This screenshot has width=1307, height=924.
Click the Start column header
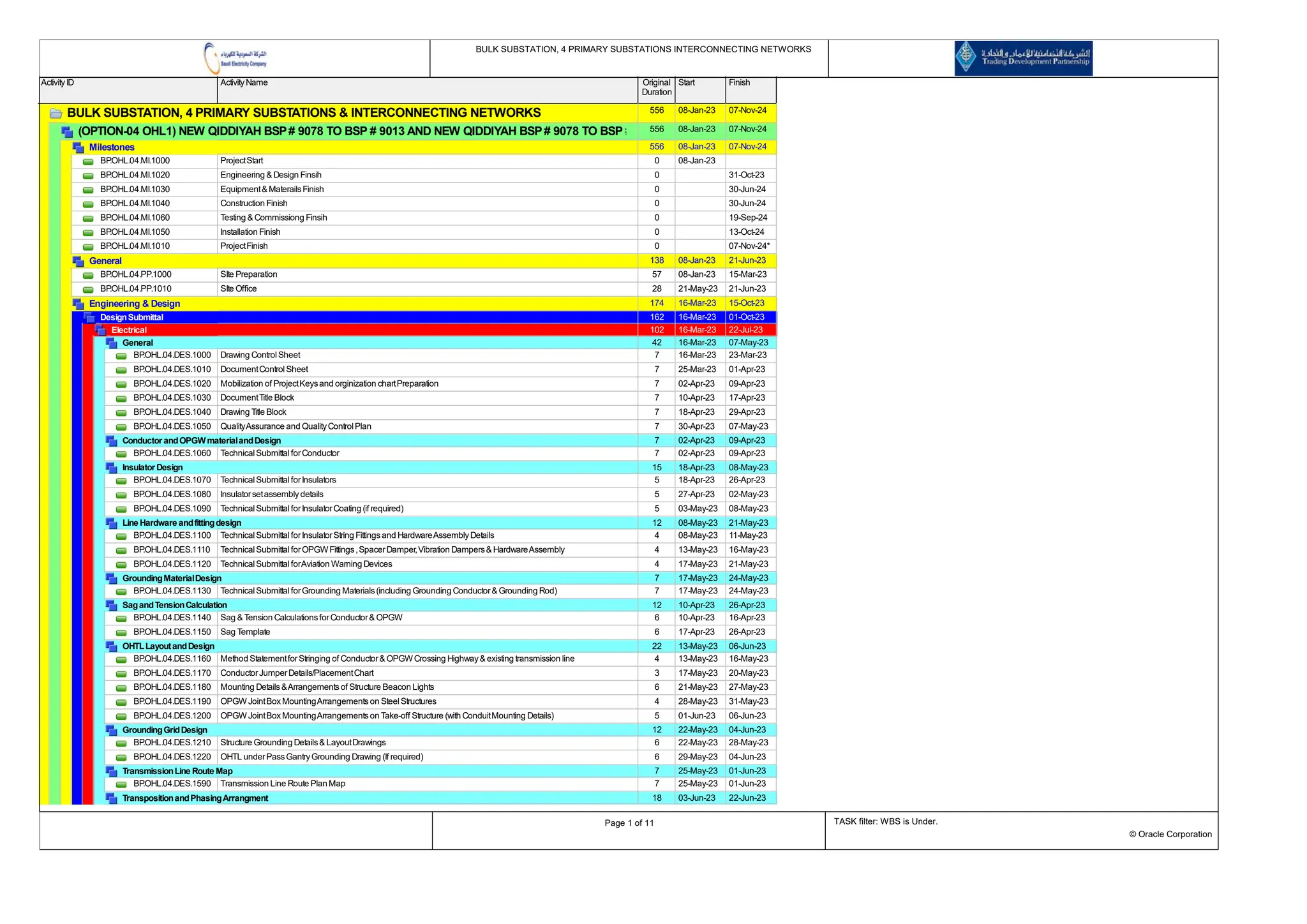click(687, 83)
